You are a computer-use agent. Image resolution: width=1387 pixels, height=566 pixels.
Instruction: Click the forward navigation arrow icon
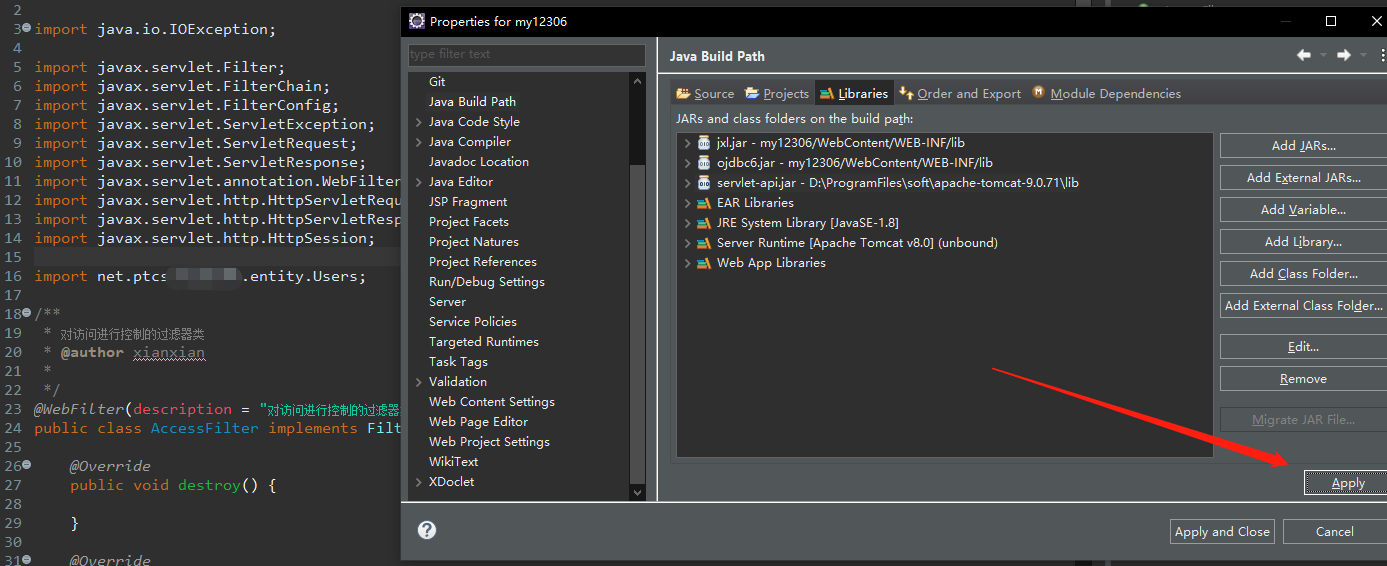(1344, 55)
